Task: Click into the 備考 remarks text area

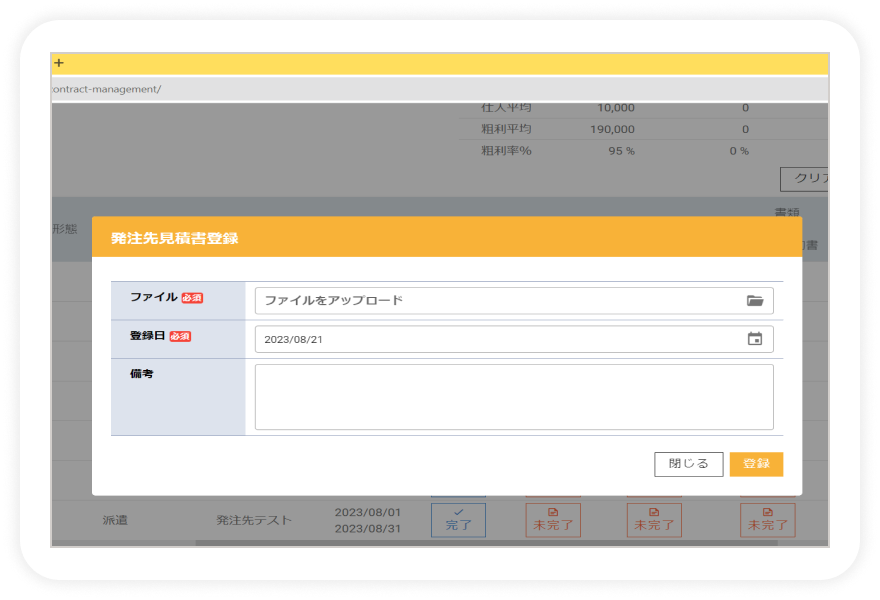Action: (514, 397)
